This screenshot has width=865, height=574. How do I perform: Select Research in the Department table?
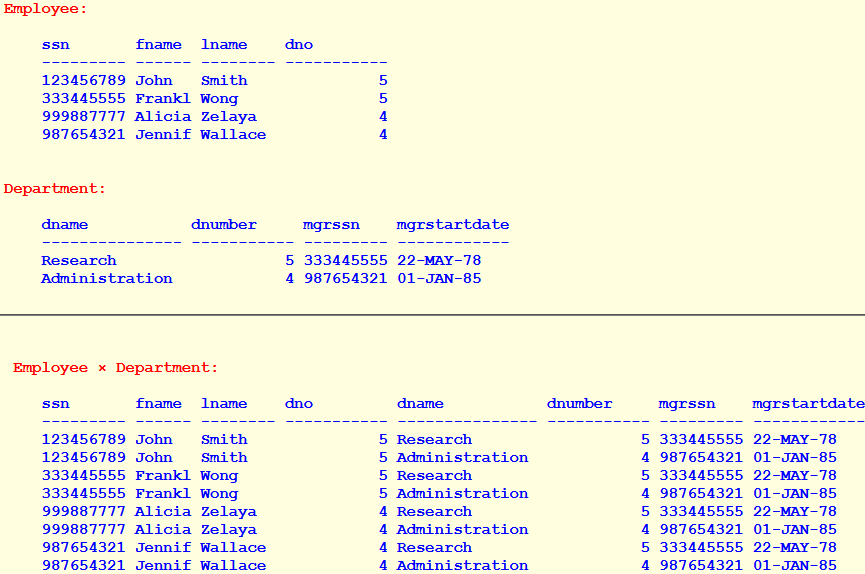pos(78,261)
